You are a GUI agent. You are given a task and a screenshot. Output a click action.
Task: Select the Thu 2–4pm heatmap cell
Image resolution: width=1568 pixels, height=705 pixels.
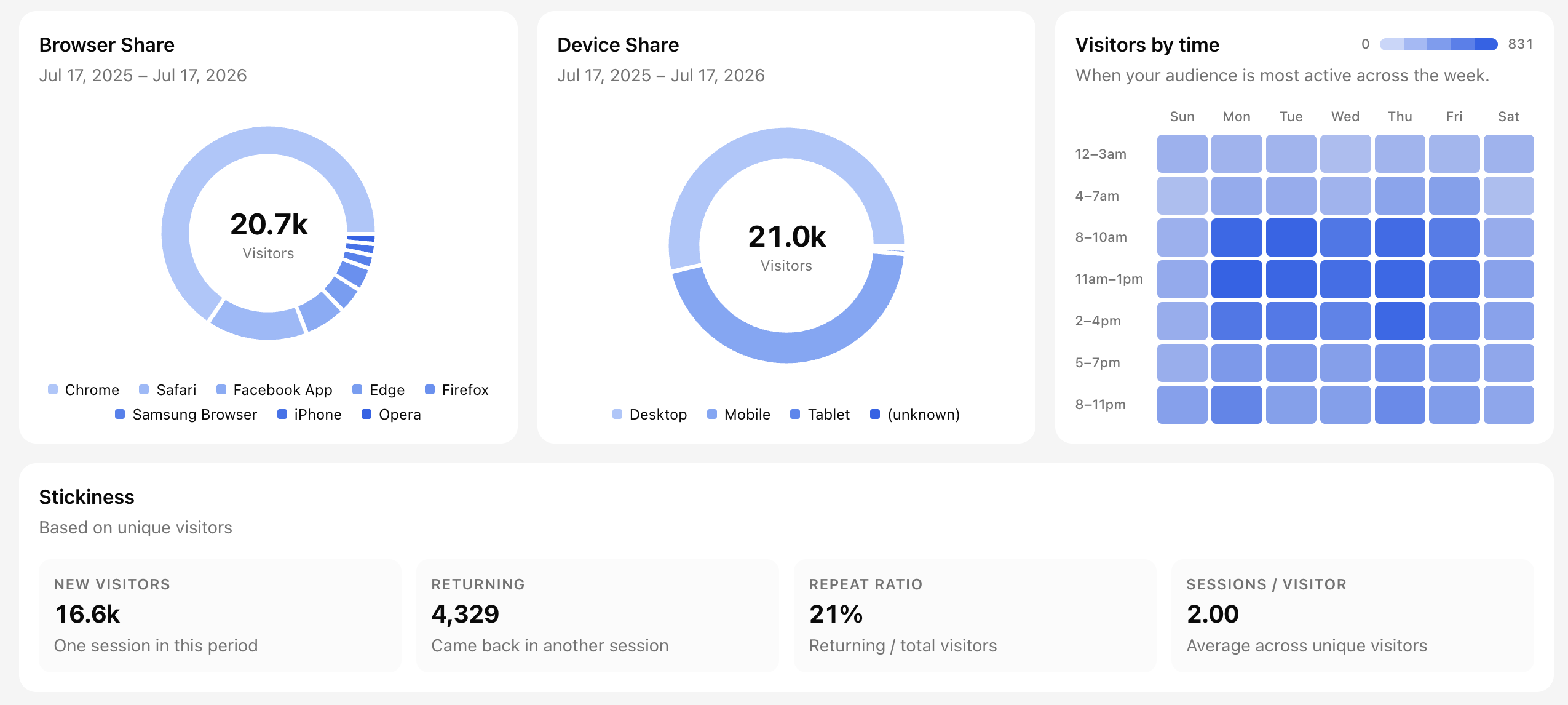tap(1400, 321)
